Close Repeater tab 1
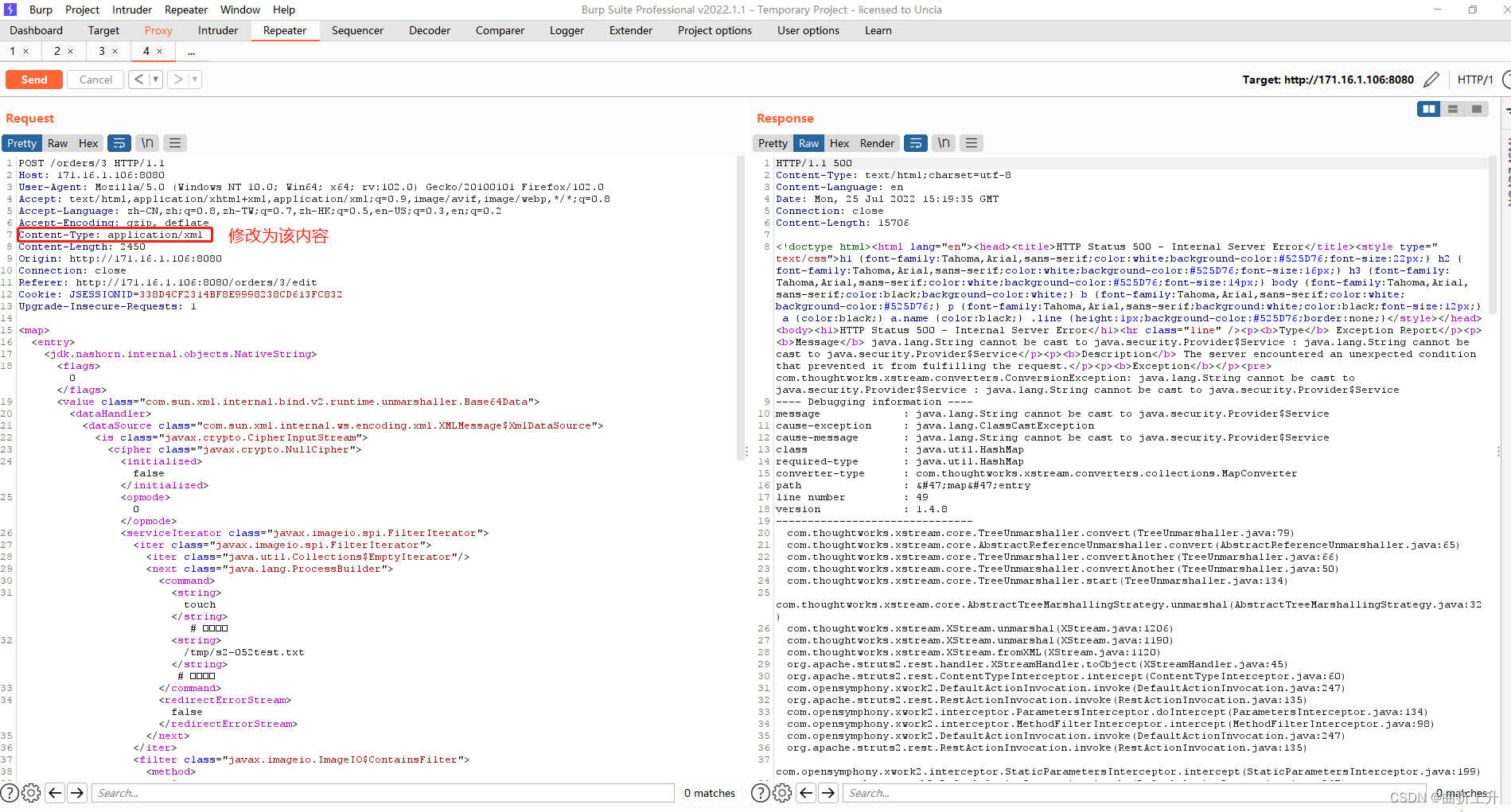 pyautogui.click(x=26, y=51)
